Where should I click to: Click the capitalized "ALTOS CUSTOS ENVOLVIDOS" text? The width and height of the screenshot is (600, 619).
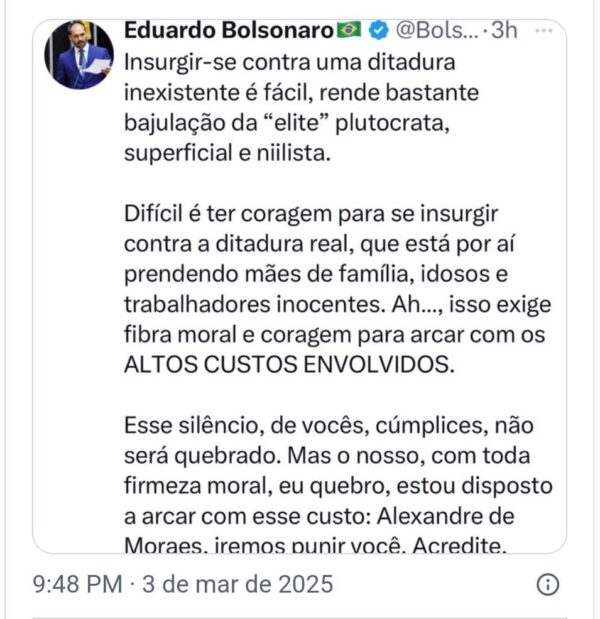point(289,365)
